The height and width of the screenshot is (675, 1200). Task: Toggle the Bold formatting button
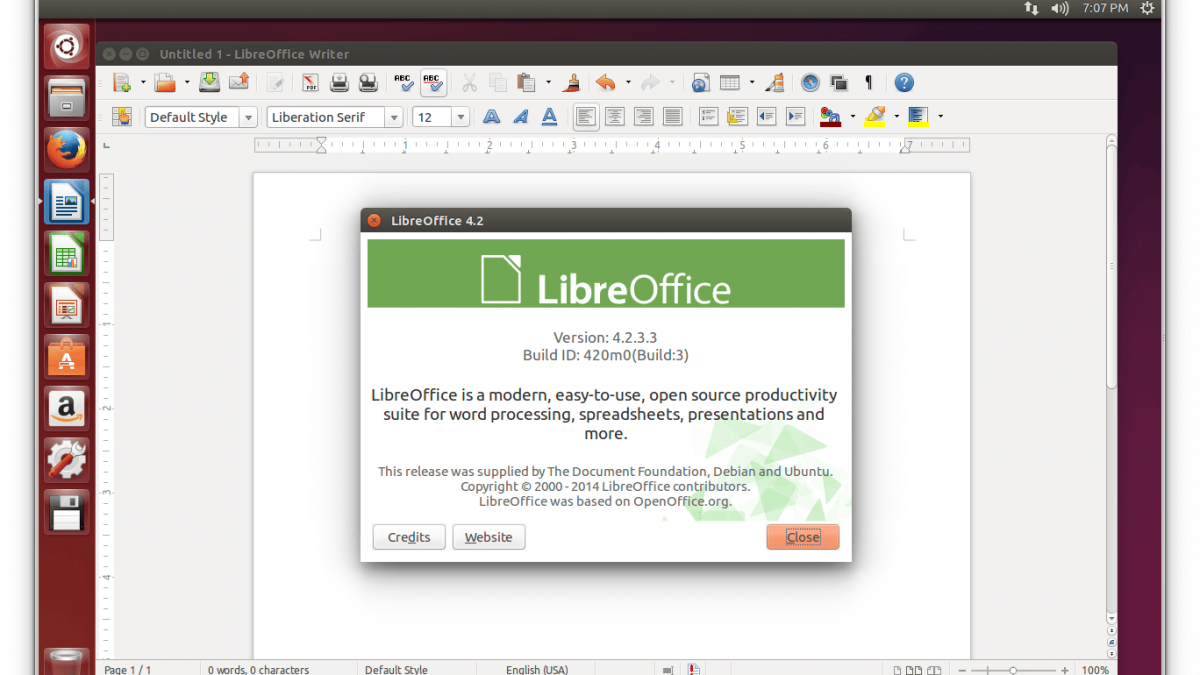[492, 117]
